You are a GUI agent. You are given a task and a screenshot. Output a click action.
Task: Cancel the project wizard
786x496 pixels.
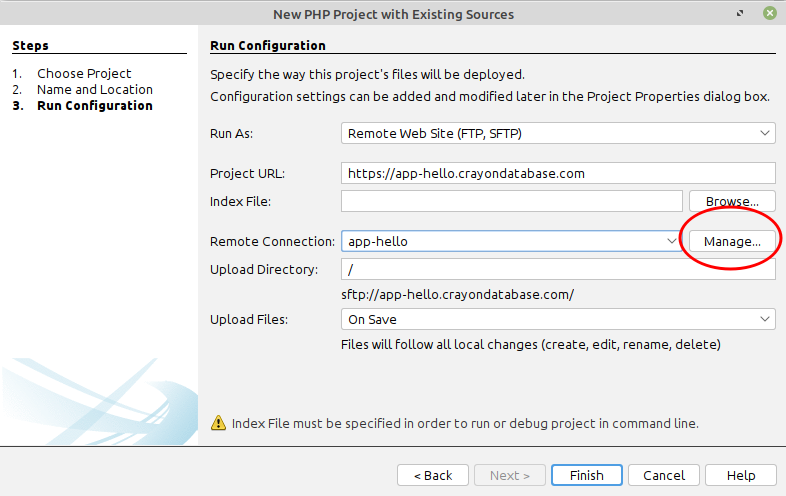coord(664,475)
